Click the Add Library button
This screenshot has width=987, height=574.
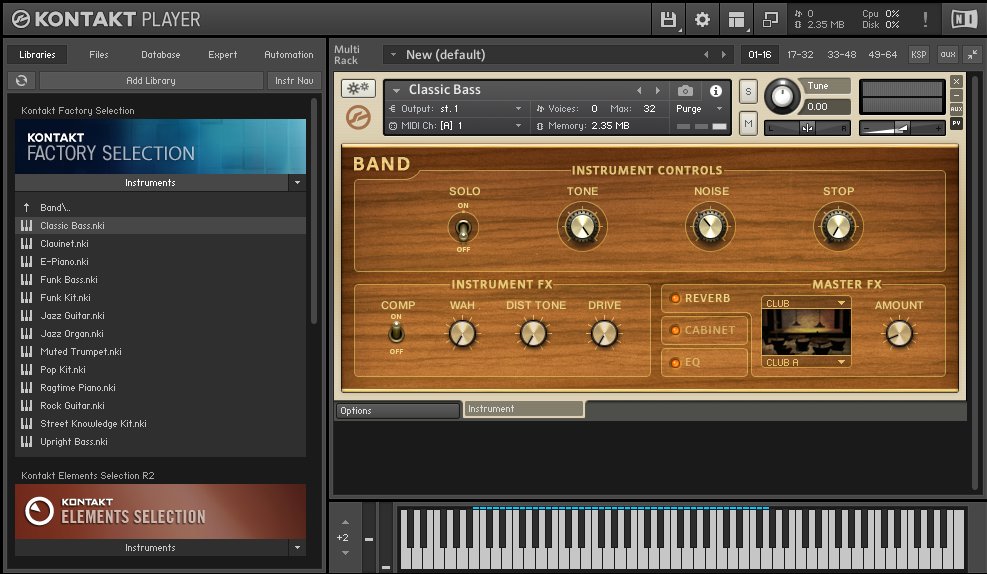click(x=151, y=81)
